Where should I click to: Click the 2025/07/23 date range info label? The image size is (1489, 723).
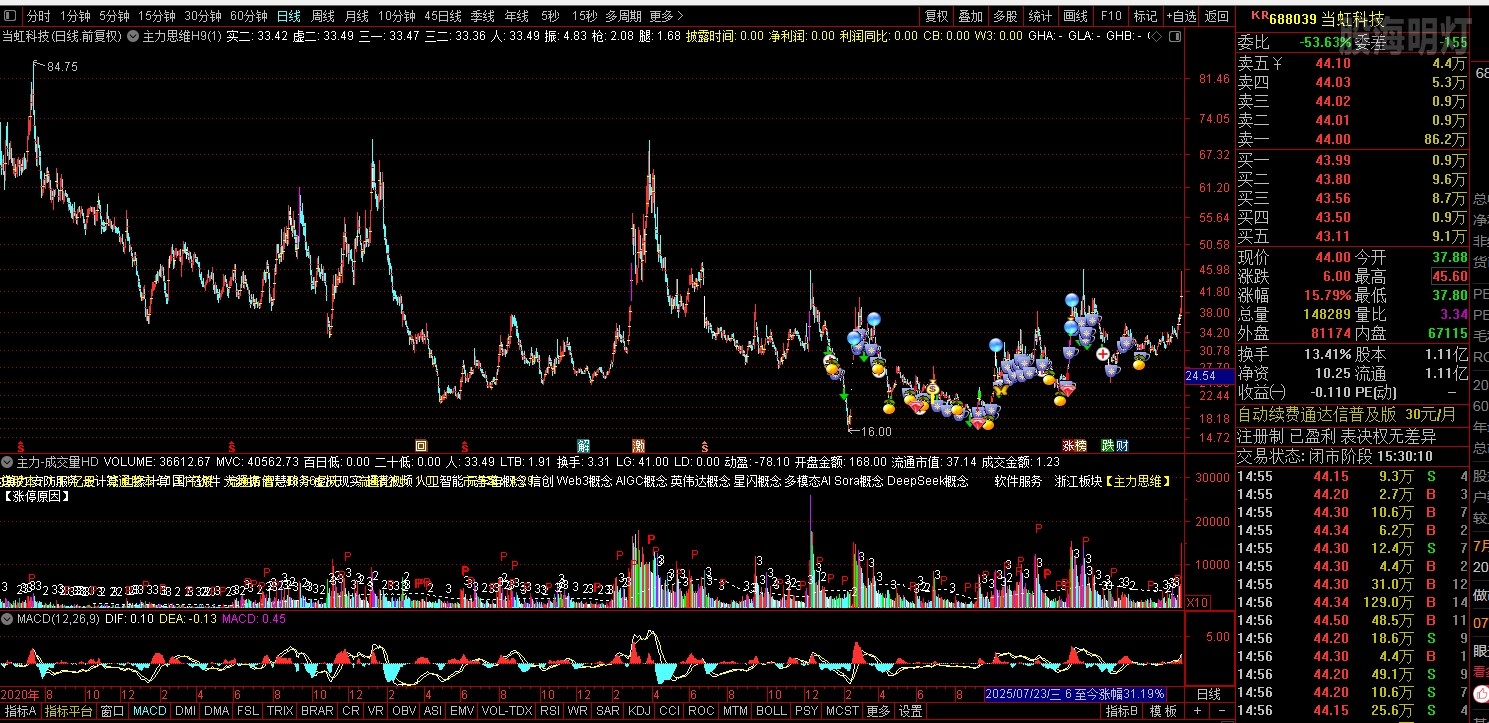pos(1075,694)
